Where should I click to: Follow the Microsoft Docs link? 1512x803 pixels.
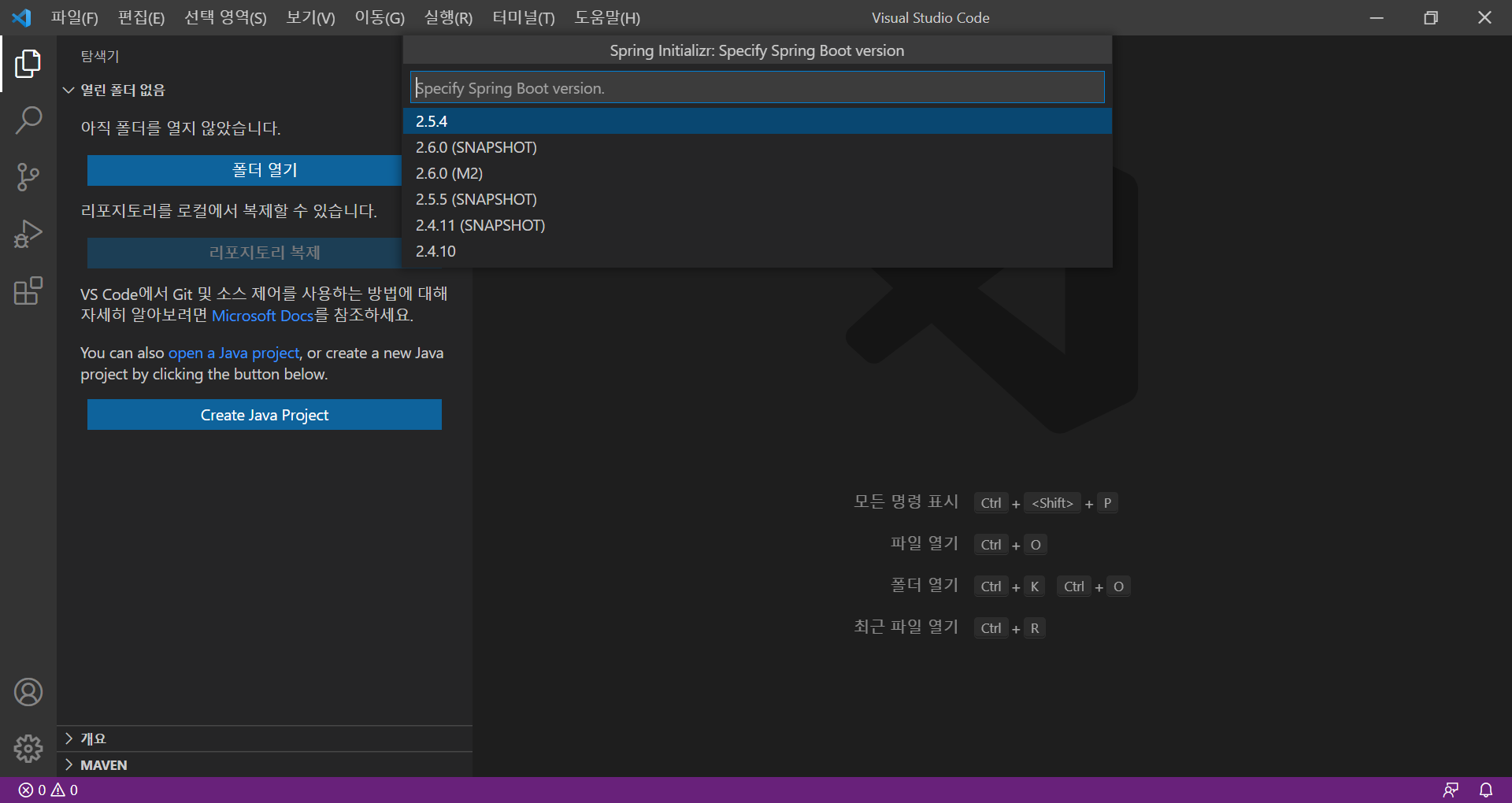point(263,316)
